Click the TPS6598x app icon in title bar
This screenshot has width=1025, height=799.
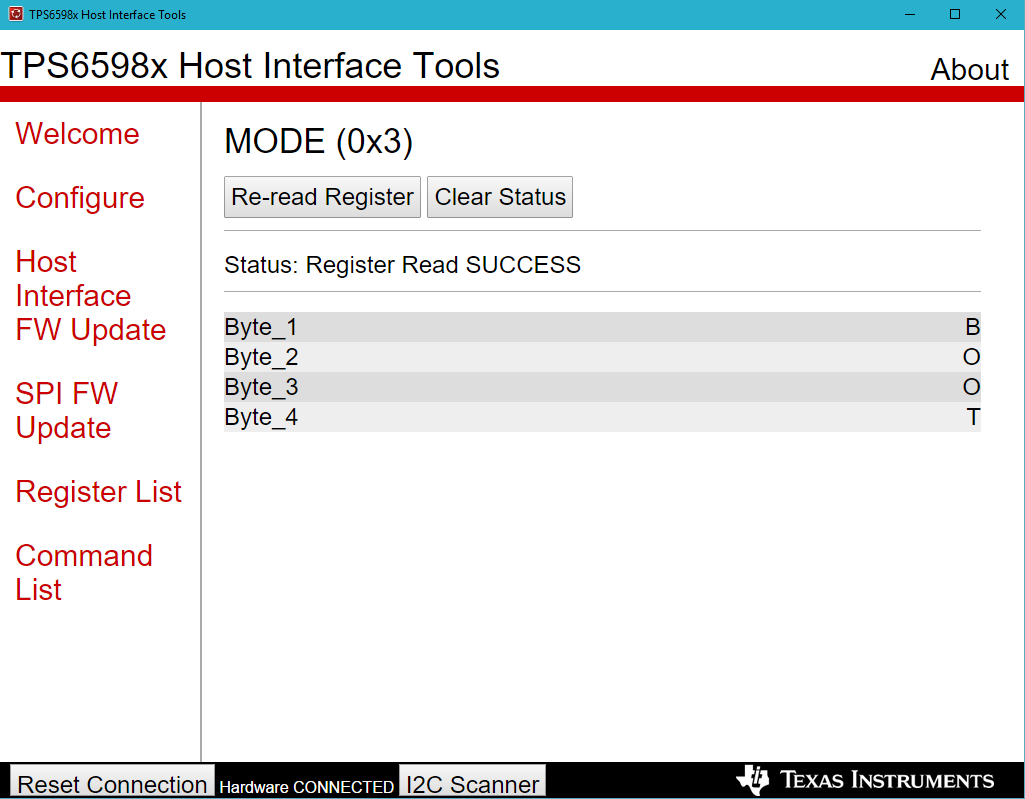pyautogui.click(x=14, y=14)
